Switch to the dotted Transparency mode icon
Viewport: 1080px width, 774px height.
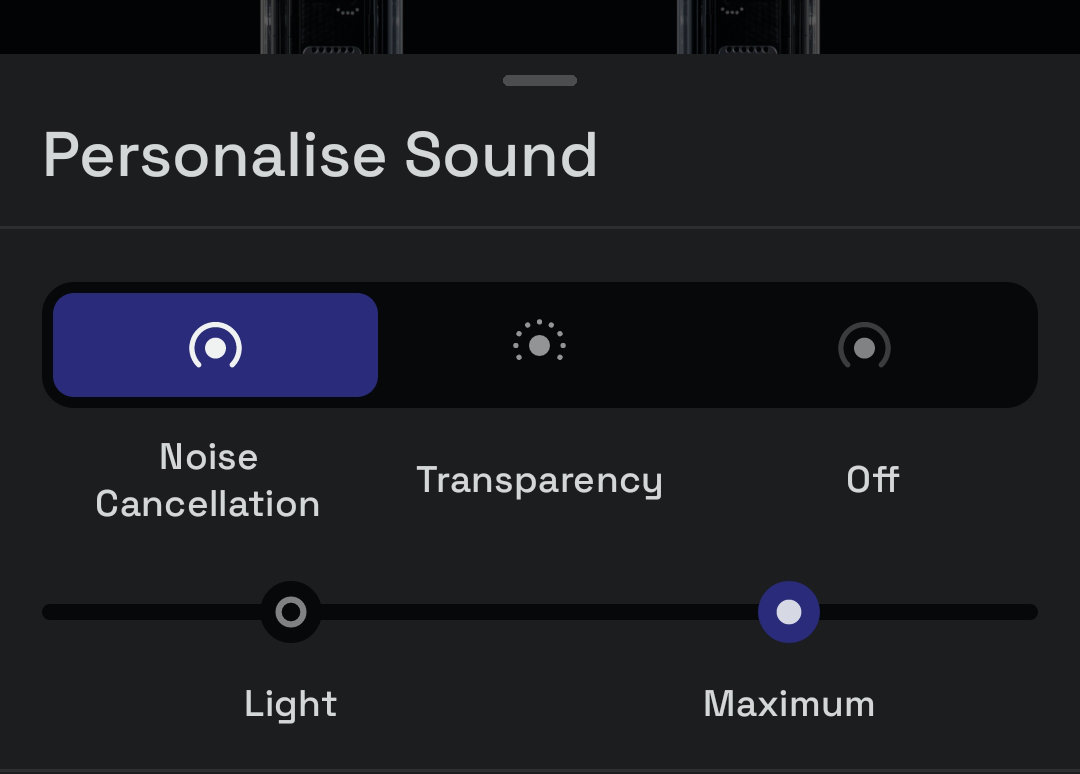pyautogui.click(x=539, y=341)
